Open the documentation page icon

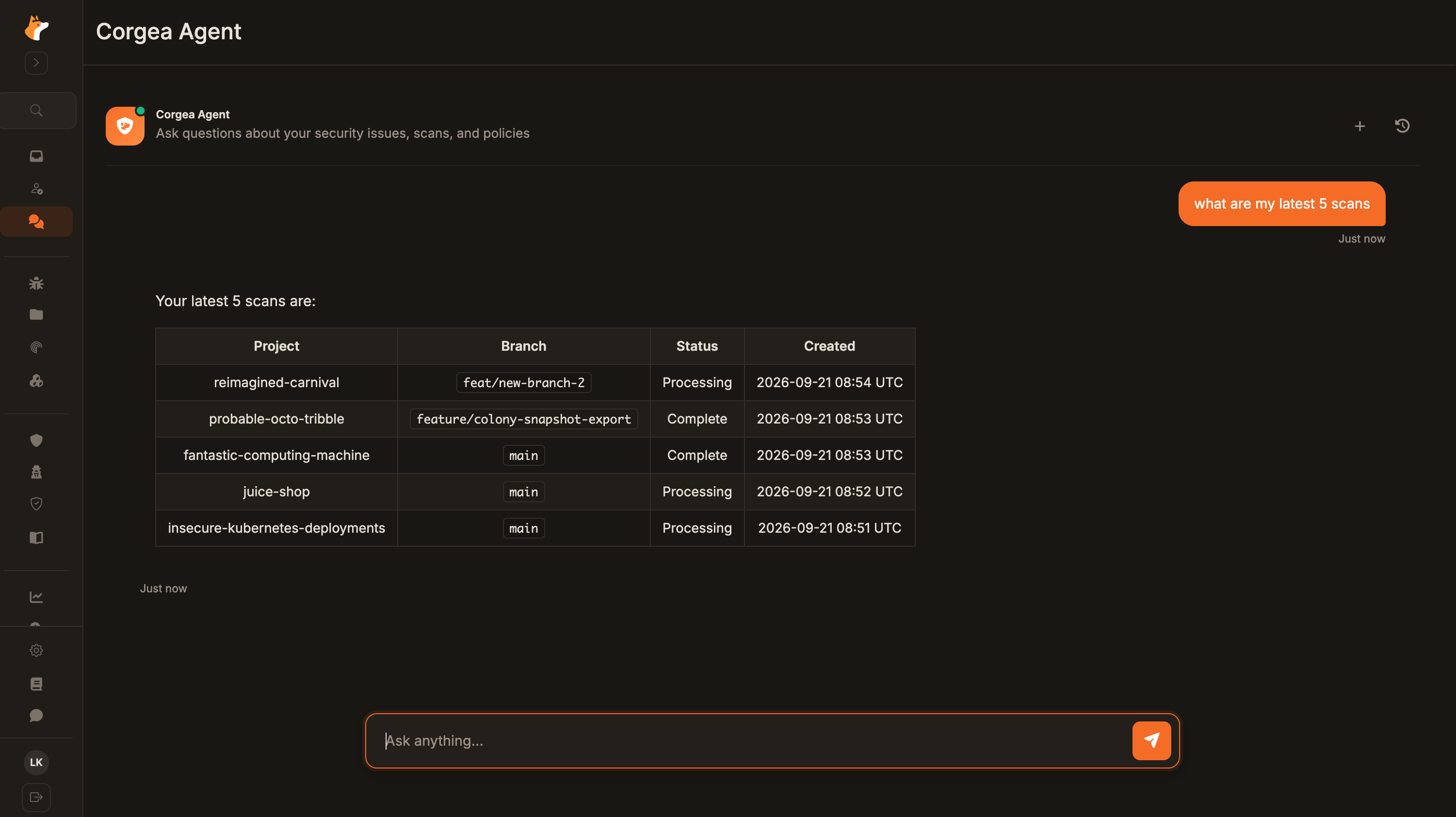click(x=36, y=684)
